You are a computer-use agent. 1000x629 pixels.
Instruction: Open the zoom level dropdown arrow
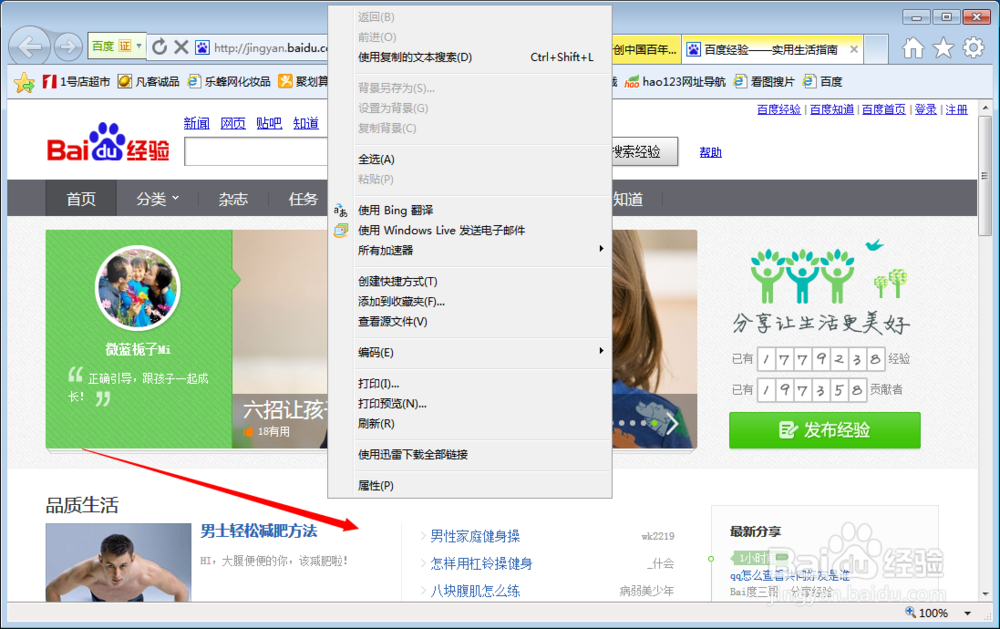pyautogui.click(x=967, y=613)
